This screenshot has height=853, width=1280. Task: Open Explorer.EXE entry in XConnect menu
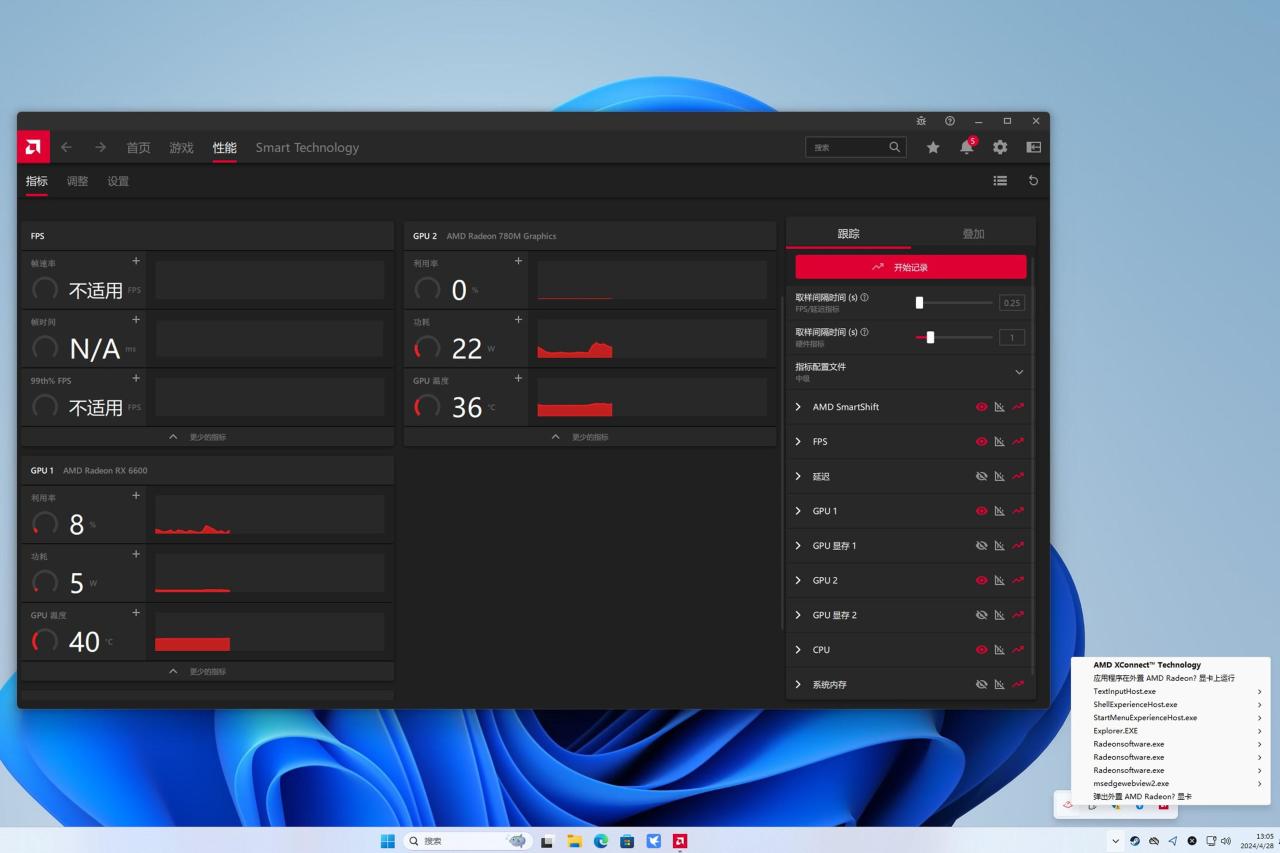click(x=1171, y=731)
